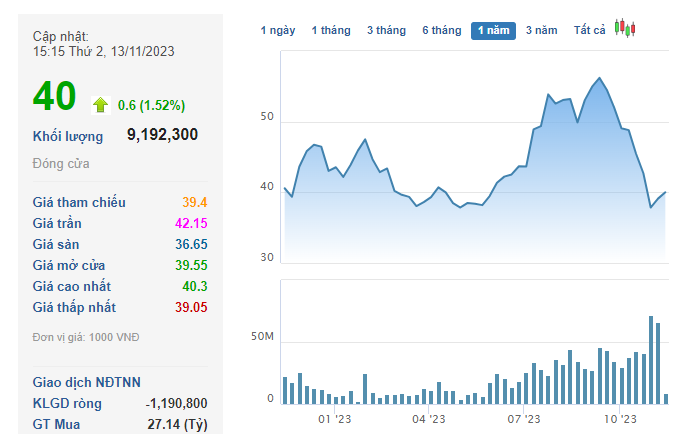Switch chart to candlestick view icon

[625, 28]
